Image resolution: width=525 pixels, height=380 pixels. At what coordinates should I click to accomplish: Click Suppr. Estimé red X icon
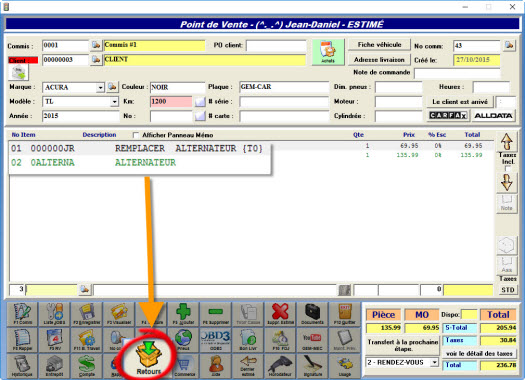pyautogui.click(x=280, y=314)
